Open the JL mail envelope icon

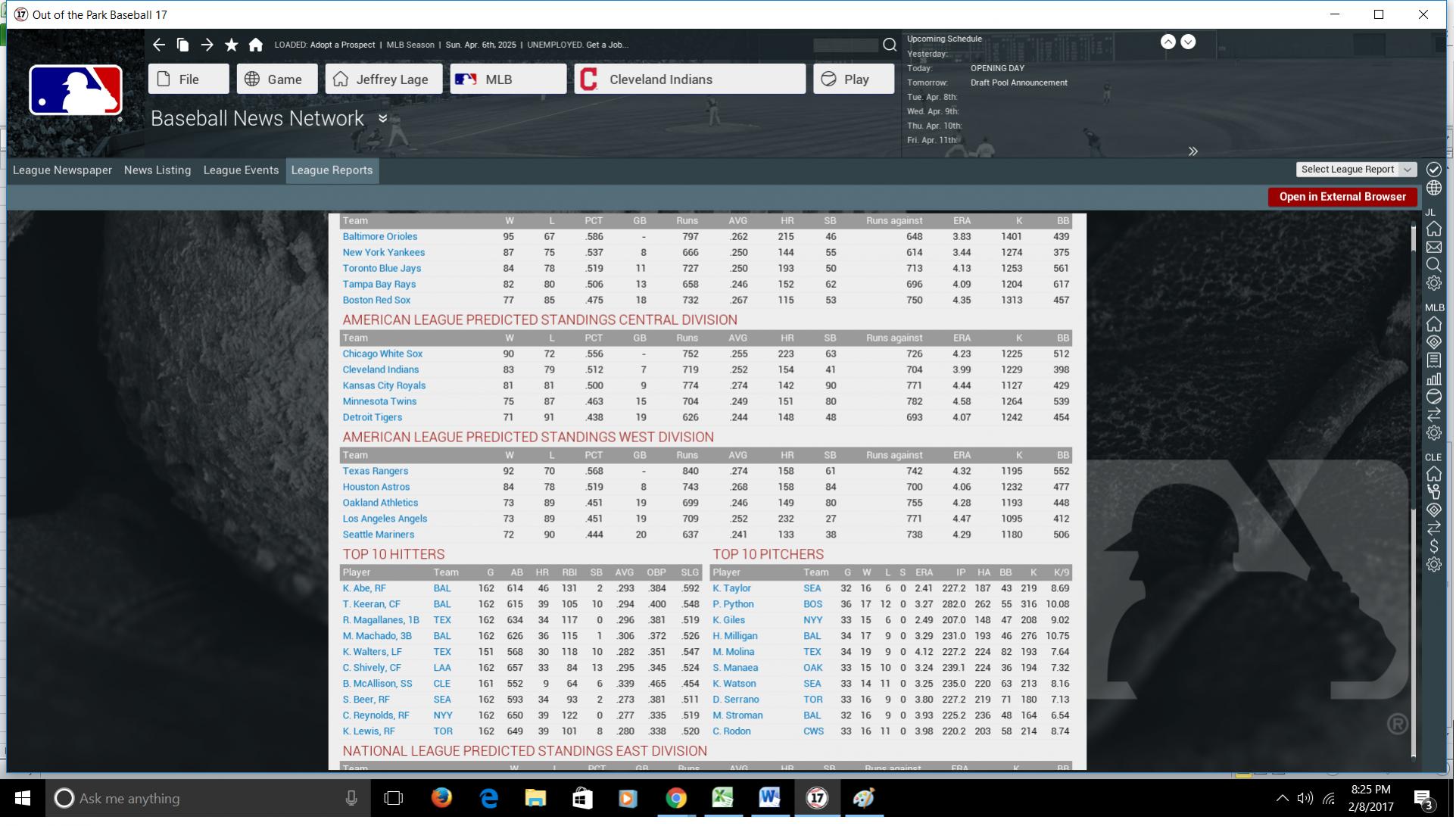(1433, 247)
